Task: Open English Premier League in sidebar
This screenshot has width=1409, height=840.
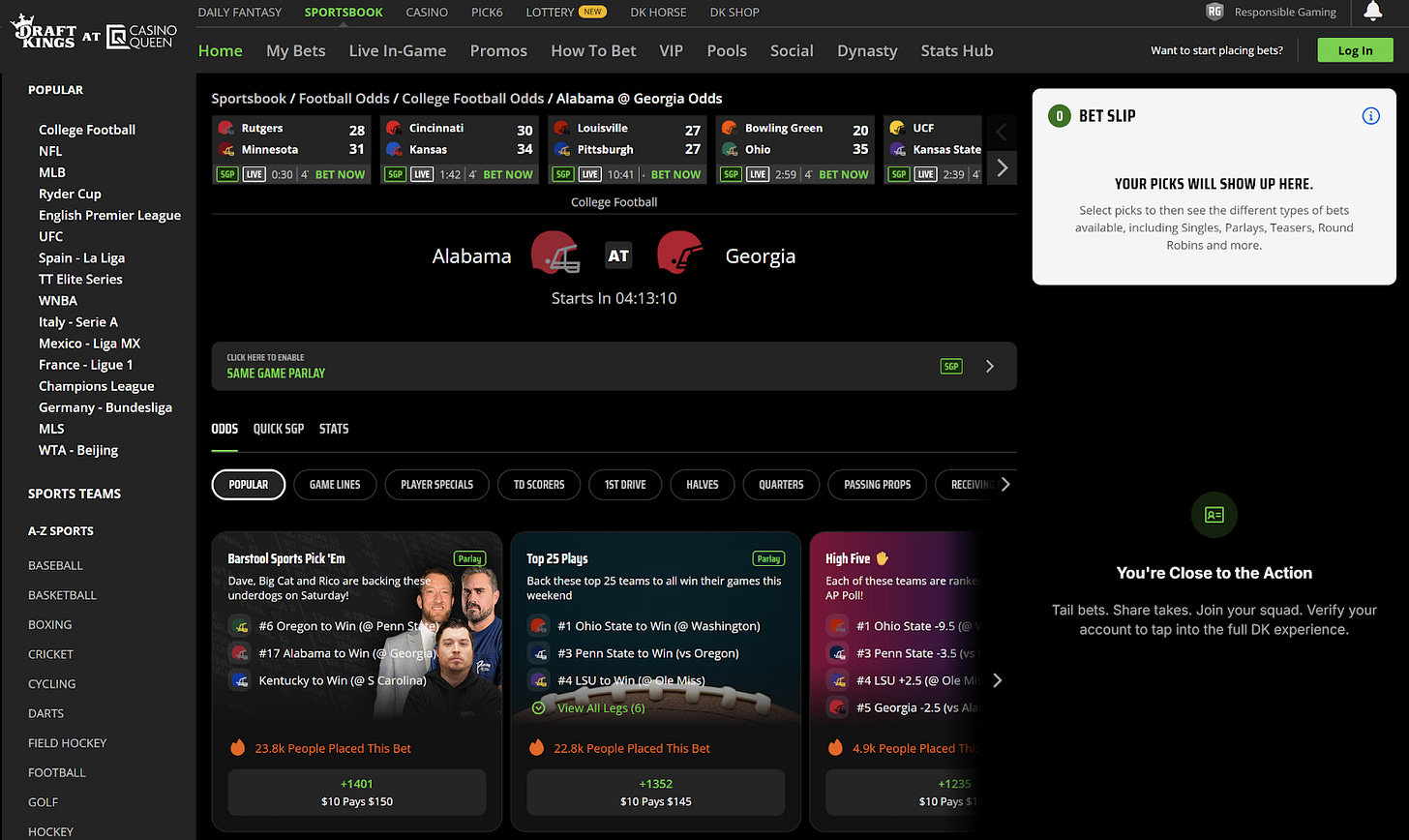Action: tap(109, 215)
